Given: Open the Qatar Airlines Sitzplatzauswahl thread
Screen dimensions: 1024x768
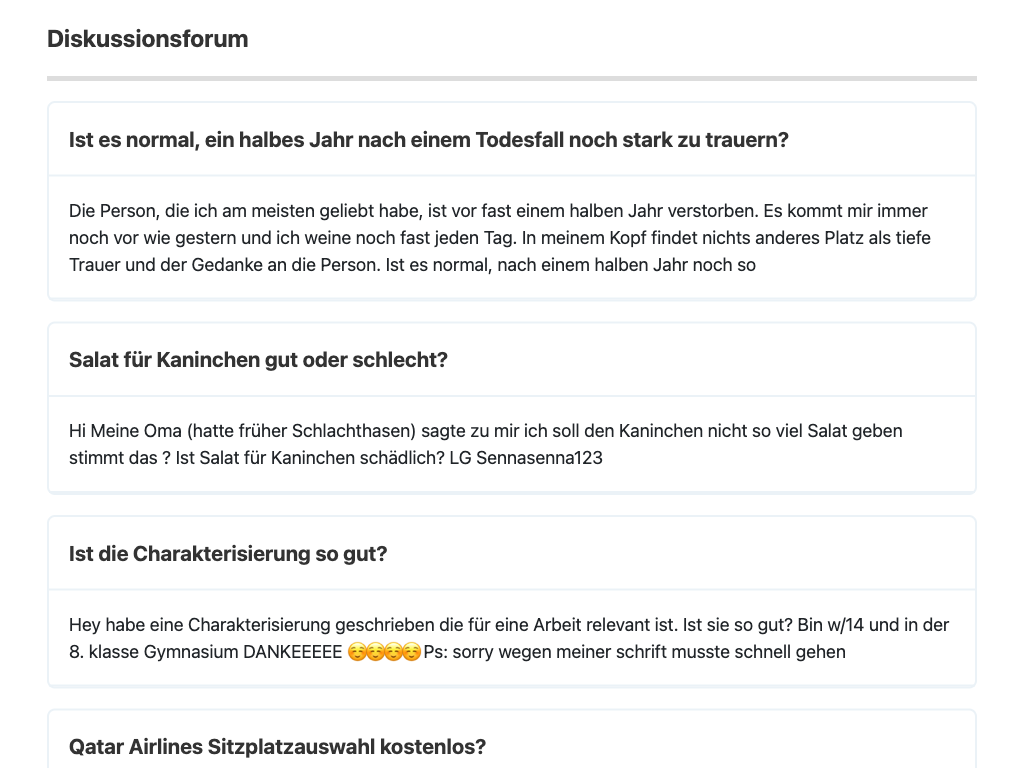Looking at the screenshot, I should click(x=277, y=747).
